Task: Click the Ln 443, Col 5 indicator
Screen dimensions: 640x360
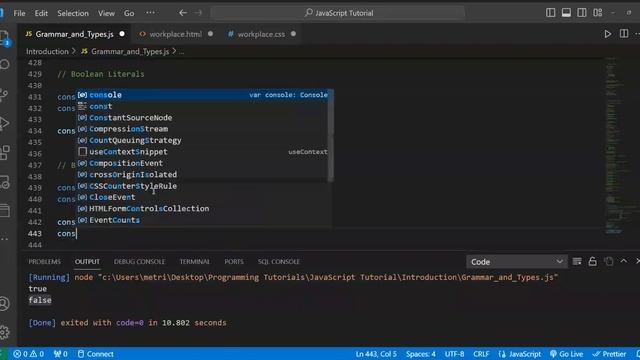Action: [x=376, y=354]
